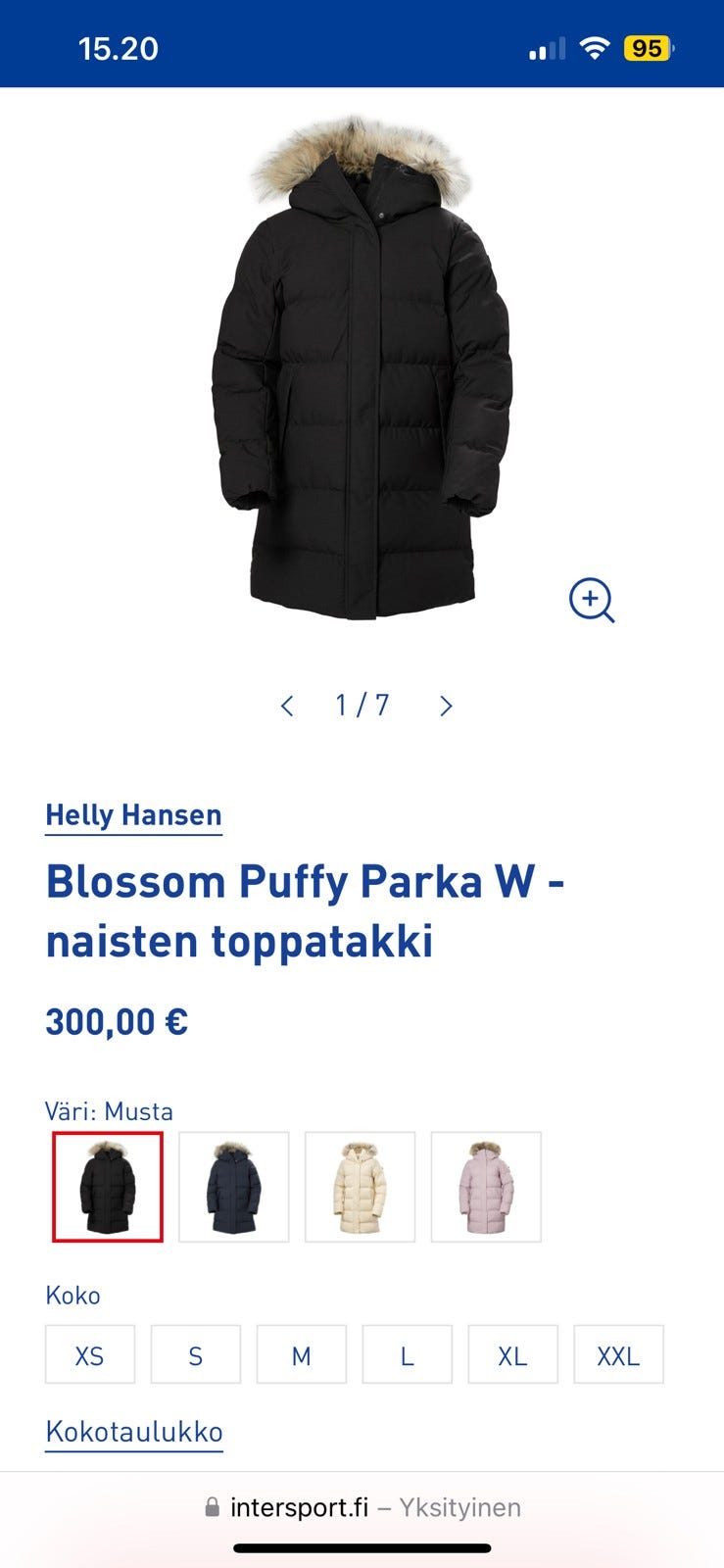Open the Kokotaulukko size chart link
724x1568 pixels.
134,1432
